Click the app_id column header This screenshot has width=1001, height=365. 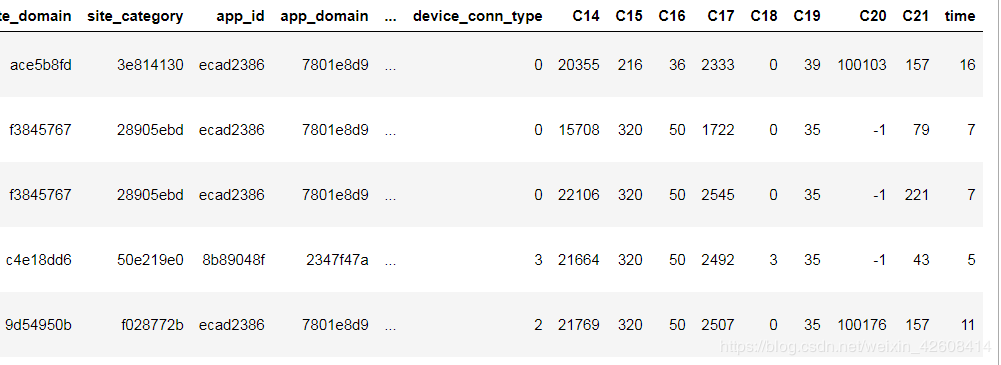(x=240, y=16)
